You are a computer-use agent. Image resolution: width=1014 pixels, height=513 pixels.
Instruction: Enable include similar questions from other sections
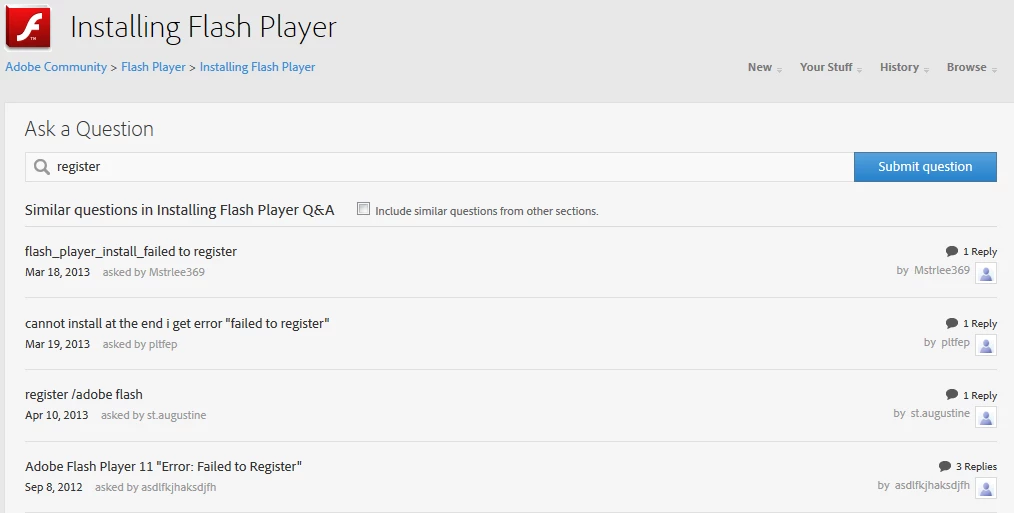(363, 209)
